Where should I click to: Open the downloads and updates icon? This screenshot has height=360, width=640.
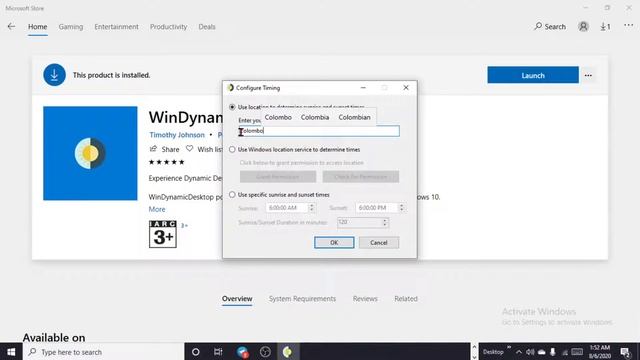[605, 27]
